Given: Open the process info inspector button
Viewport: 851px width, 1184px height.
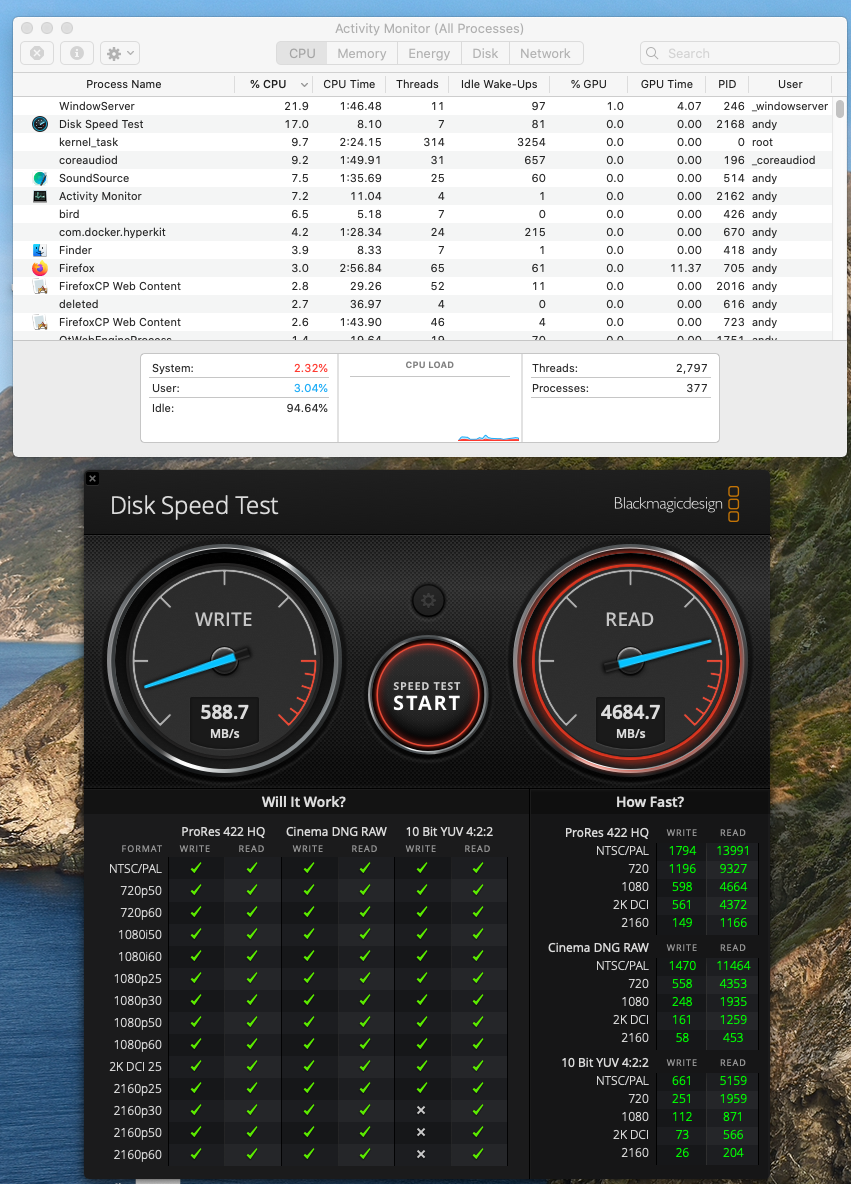Looking at the screenshot, I should click(x=76, y=54).
